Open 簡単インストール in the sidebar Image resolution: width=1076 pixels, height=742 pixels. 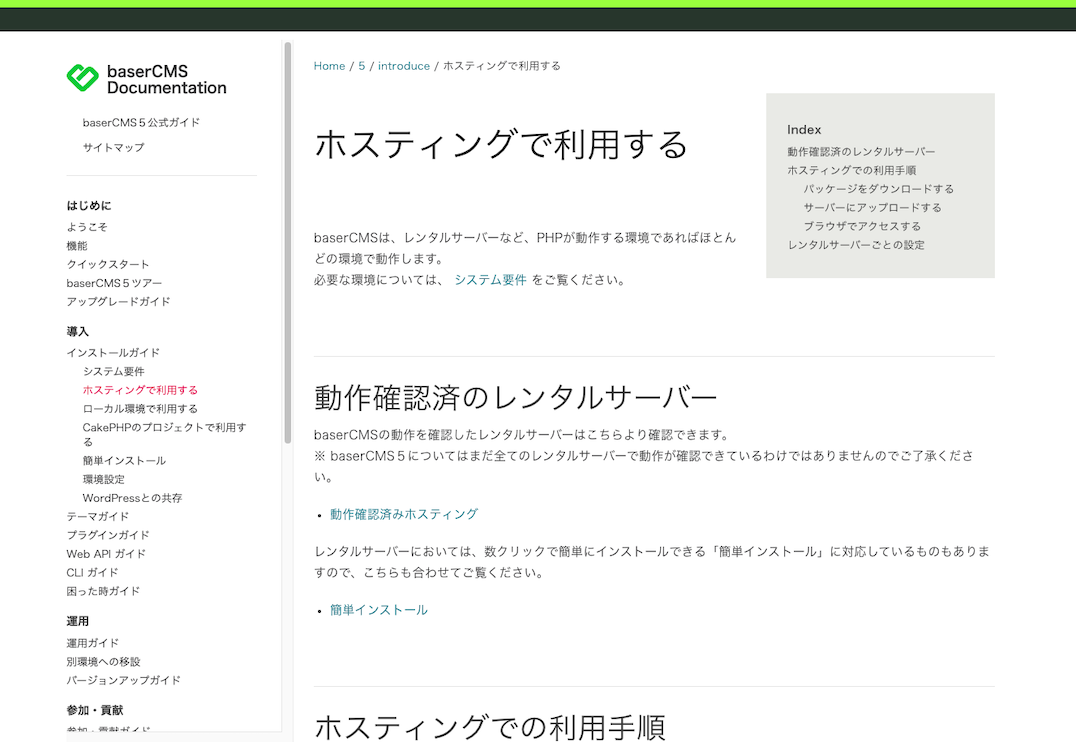tap(124, 461)
